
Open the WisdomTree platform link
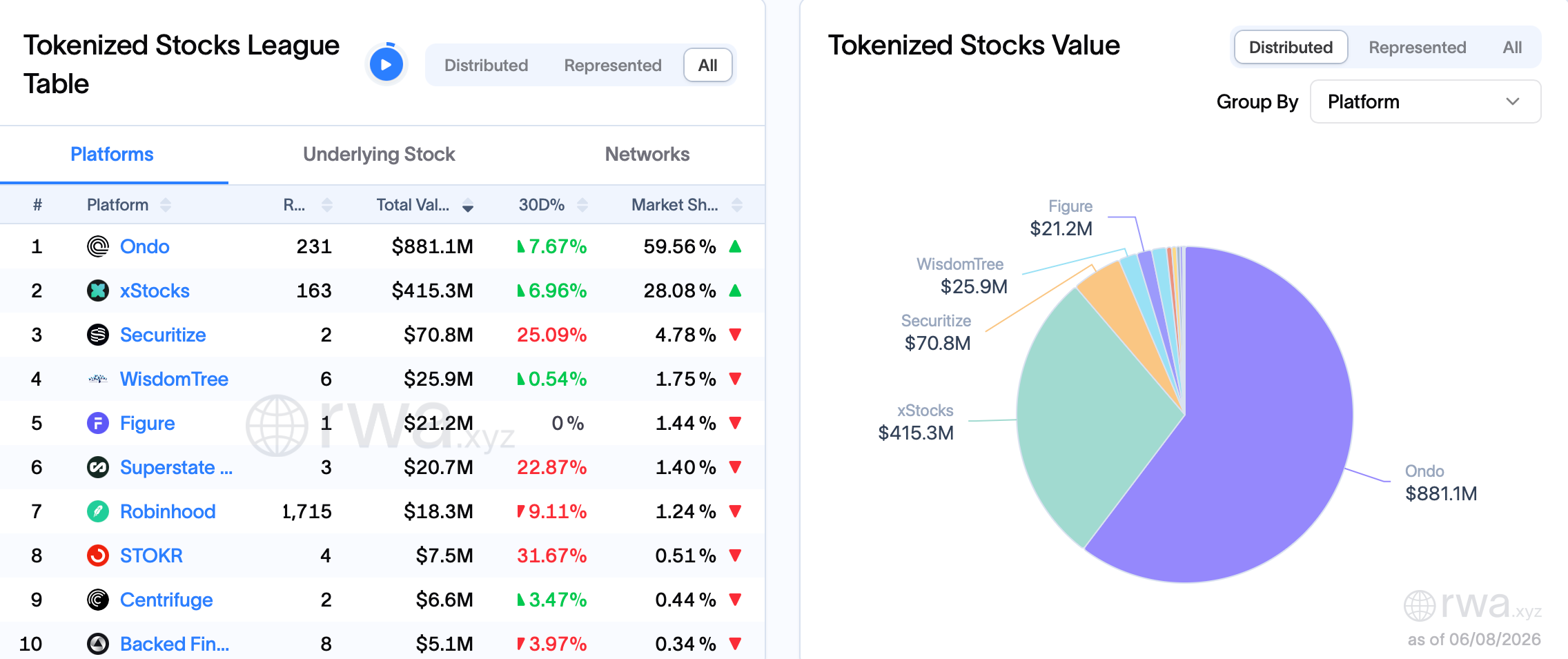coord(174,379)
